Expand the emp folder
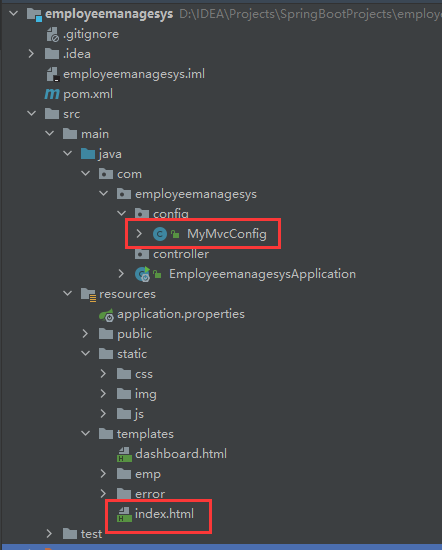Viewport: 442px width, 550px height. [103, 474]
